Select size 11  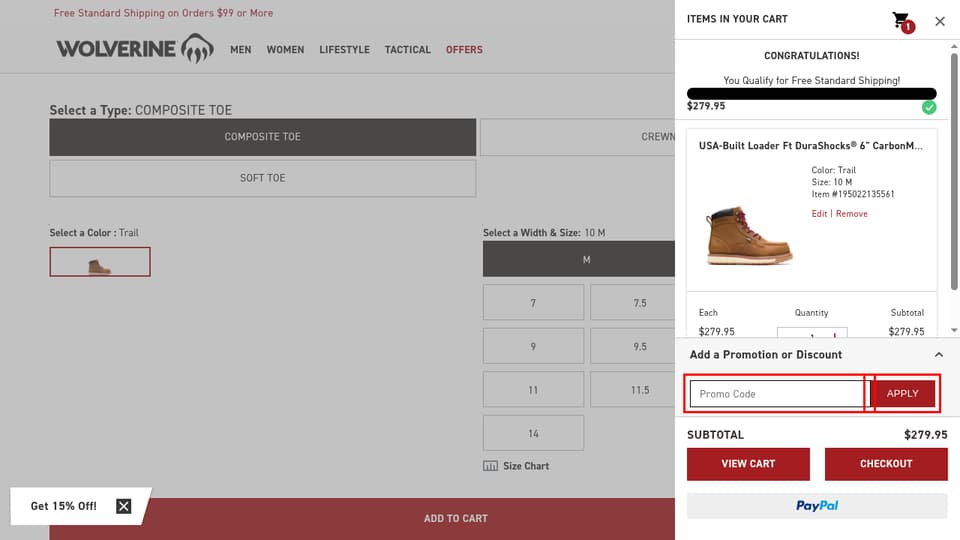(533, 389)
